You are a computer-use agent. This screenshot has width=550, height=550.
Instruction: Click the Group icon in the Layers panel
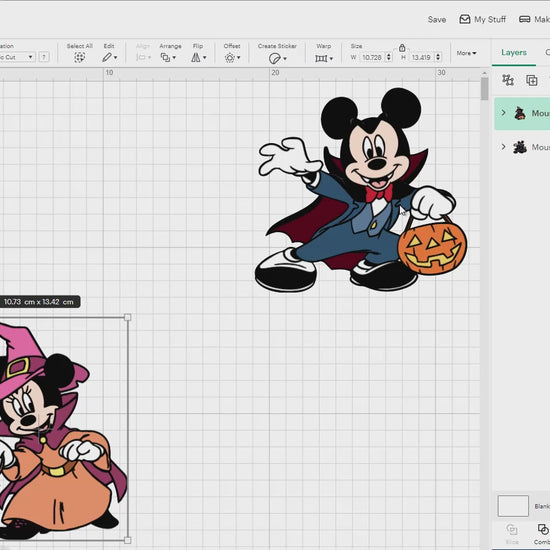tap(508, 80)
